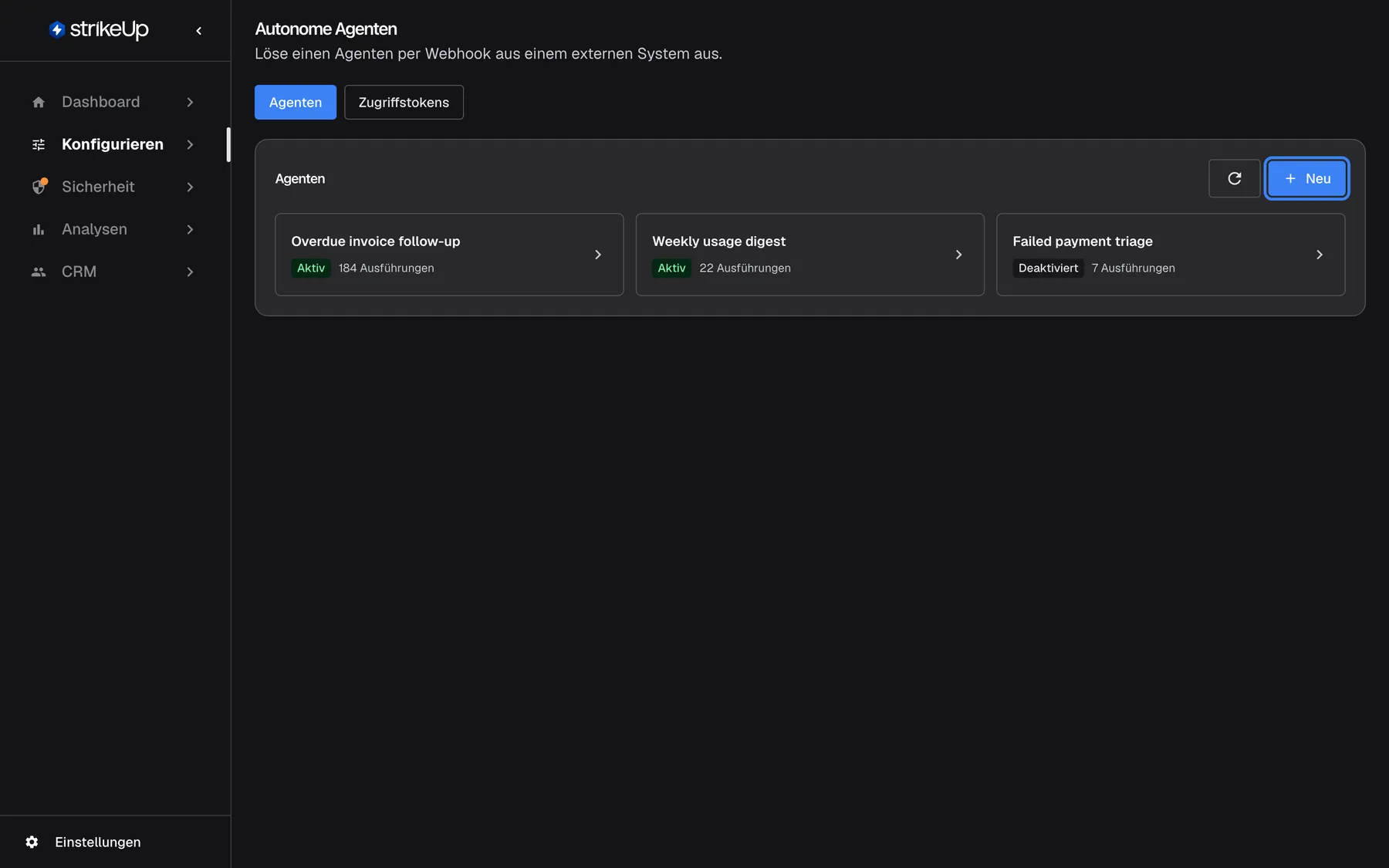Open Overdue invoice follow-up via its chevron

click(x=598, y=255)
